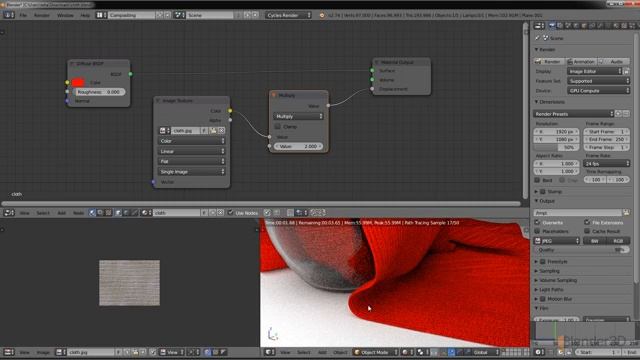Screen dimensions: 640x360
Task: Toggle the Border checkbox
Action: point(538,180)
